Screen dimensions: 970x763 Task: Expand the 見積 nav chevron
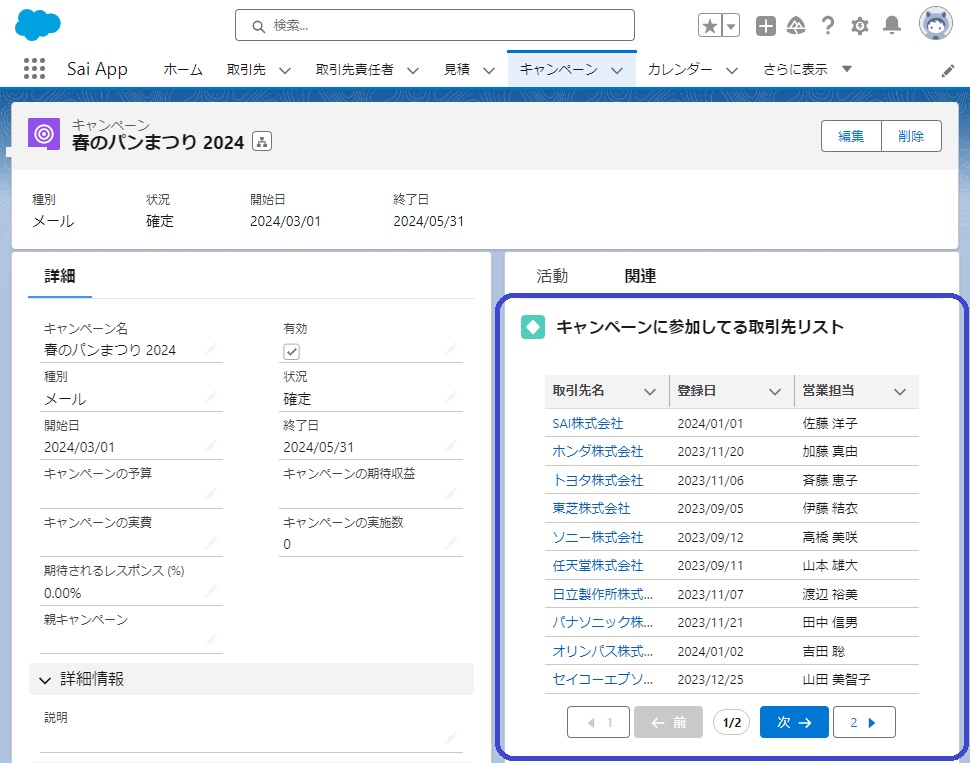click(x=489, y=71)
